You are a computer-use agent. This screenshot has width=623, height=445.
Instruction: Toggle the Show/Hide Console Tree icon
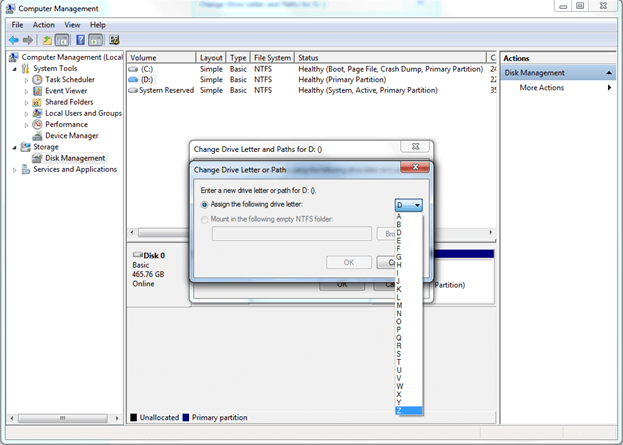pos(62,40)
